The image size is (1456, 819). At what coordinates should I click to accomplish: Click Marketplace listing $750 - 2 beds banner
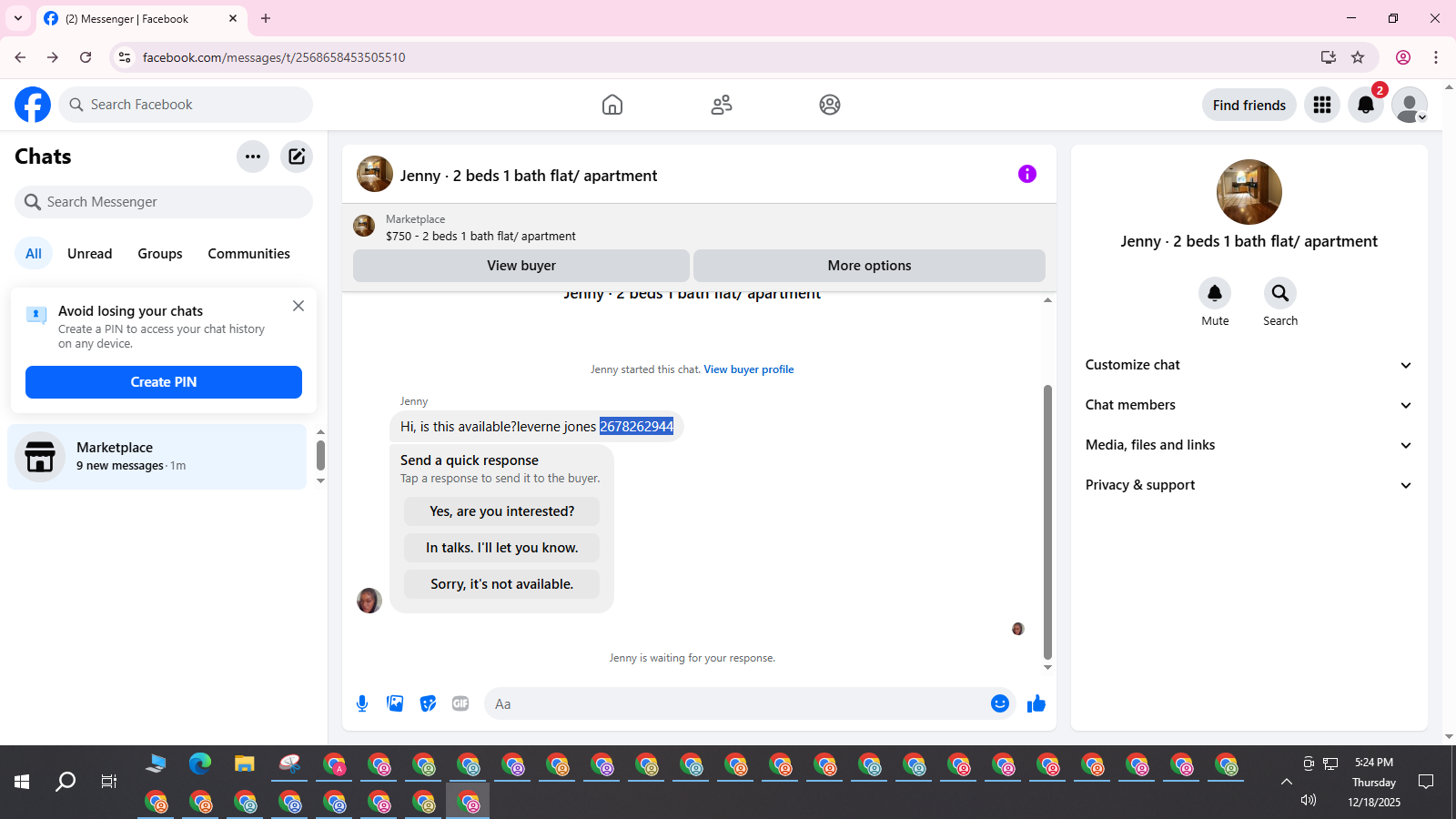click(x=699, y=227)
